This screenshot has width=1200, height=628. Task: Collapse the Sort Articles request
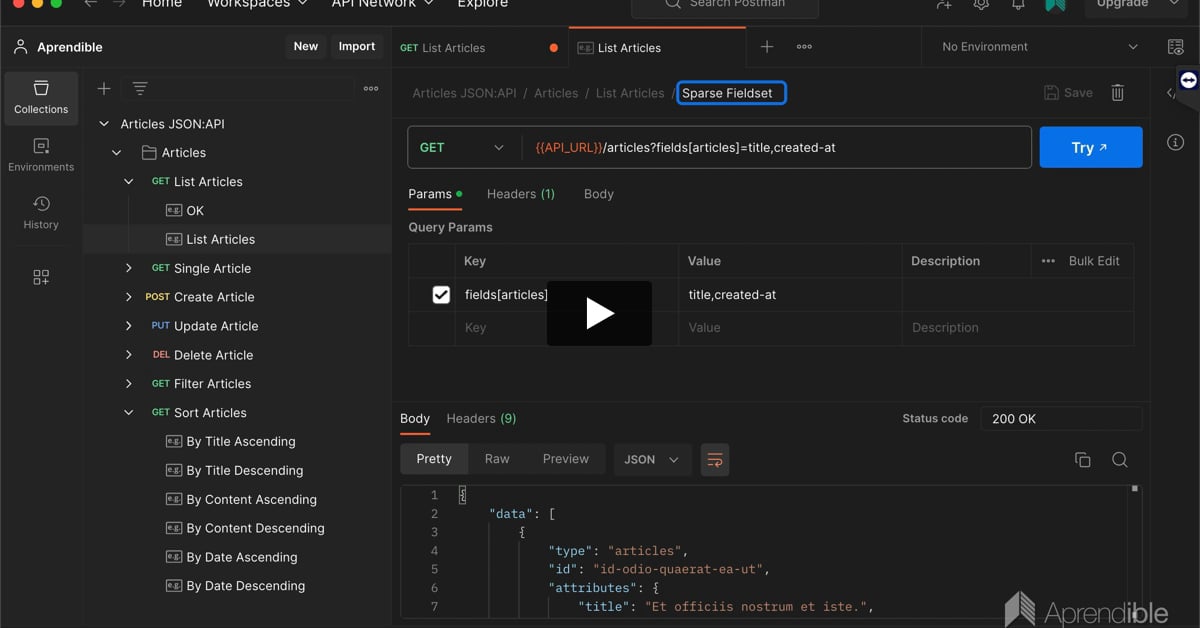[129, 413]
